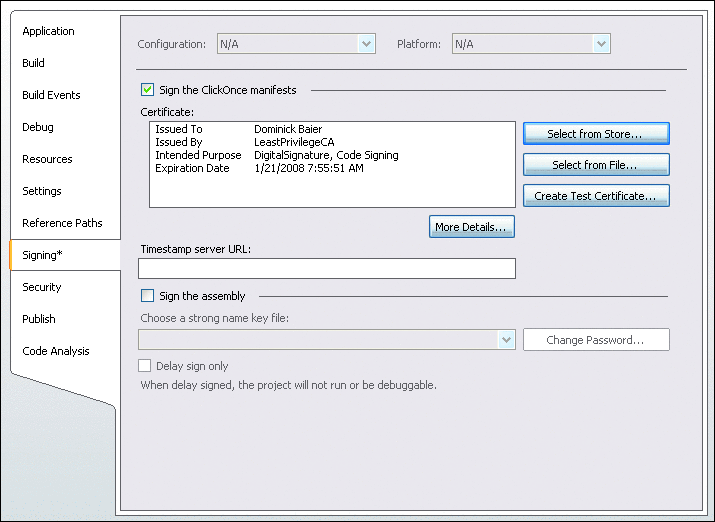Open the Code Analysis tab
This screenshot has height=522, width=715.
56,351
